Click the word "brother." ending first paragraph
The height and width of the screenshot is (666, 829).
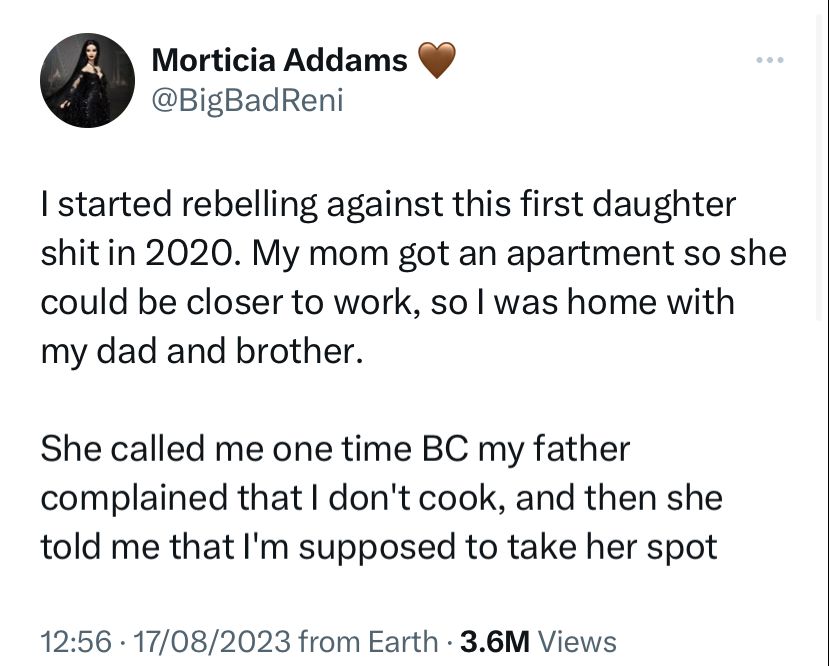300,351
